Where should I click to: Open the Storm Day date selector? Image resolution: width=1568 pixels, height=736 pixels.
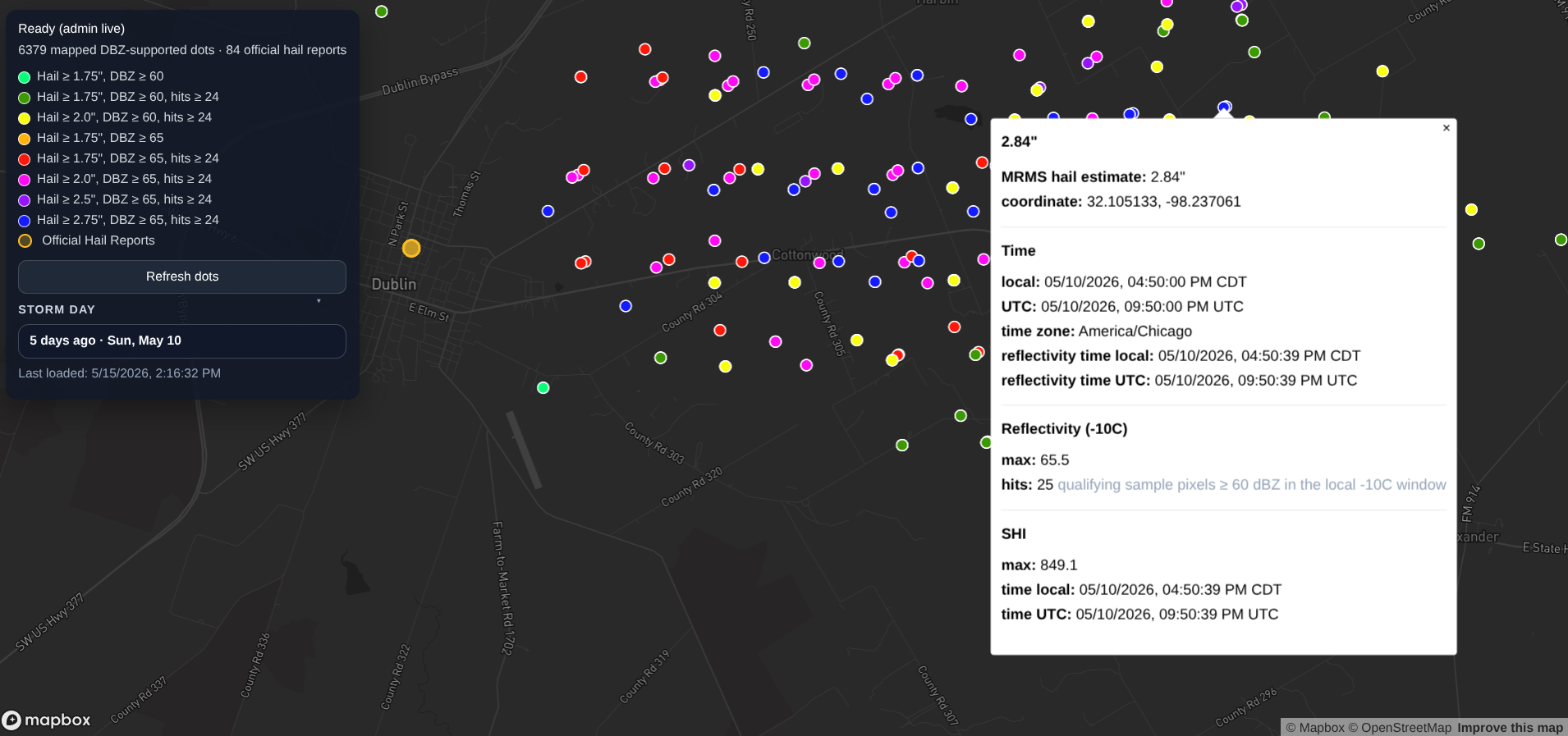182,341
